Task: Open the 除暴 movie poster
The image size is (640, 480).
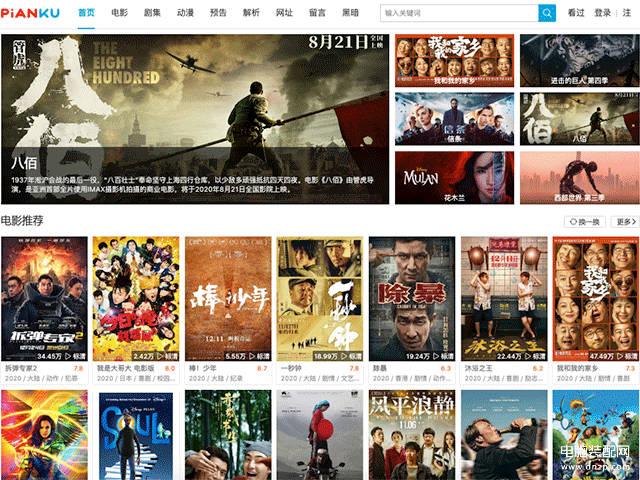Action: (x=412, y=299)
